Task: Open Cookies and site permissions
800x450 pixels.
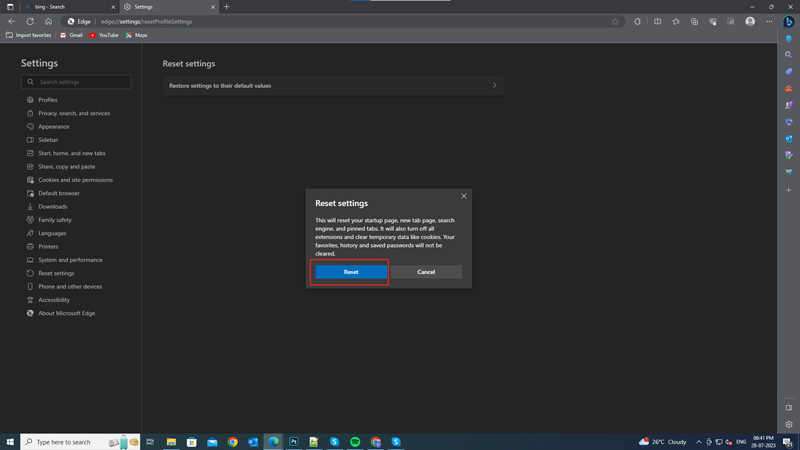Action: tap(76, 180)
